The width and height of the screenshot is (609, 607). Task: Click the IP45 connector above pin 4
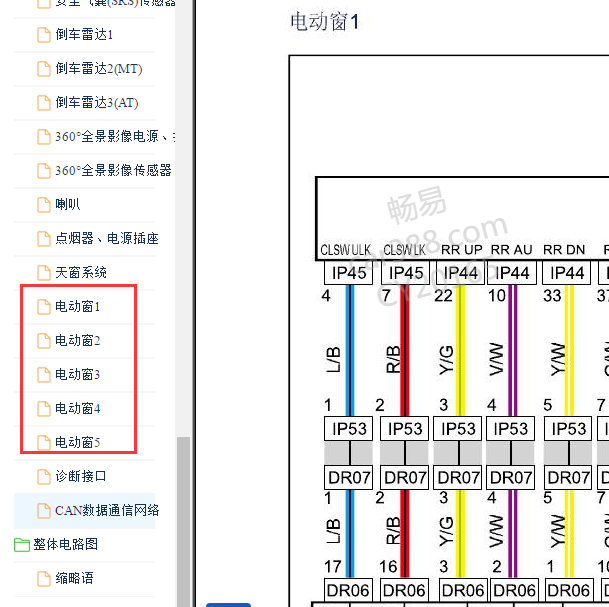click(x=348, y=273)
